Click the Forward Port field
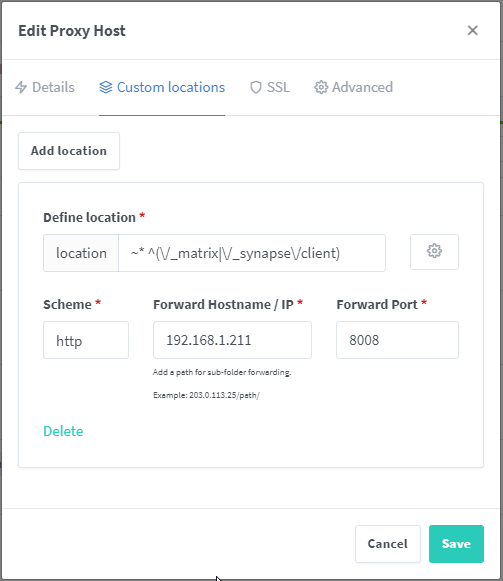 (397, 340)
